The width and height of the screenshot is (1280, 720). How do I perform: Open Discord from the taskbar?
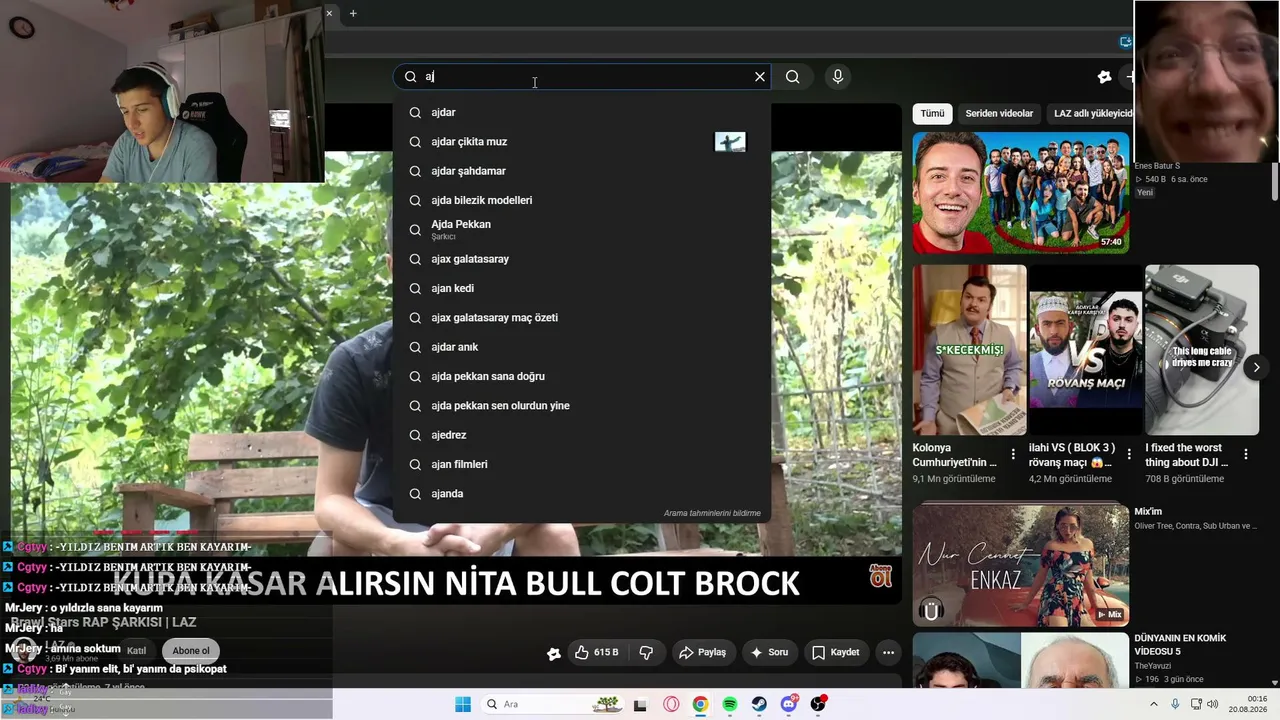click(789, 704)
